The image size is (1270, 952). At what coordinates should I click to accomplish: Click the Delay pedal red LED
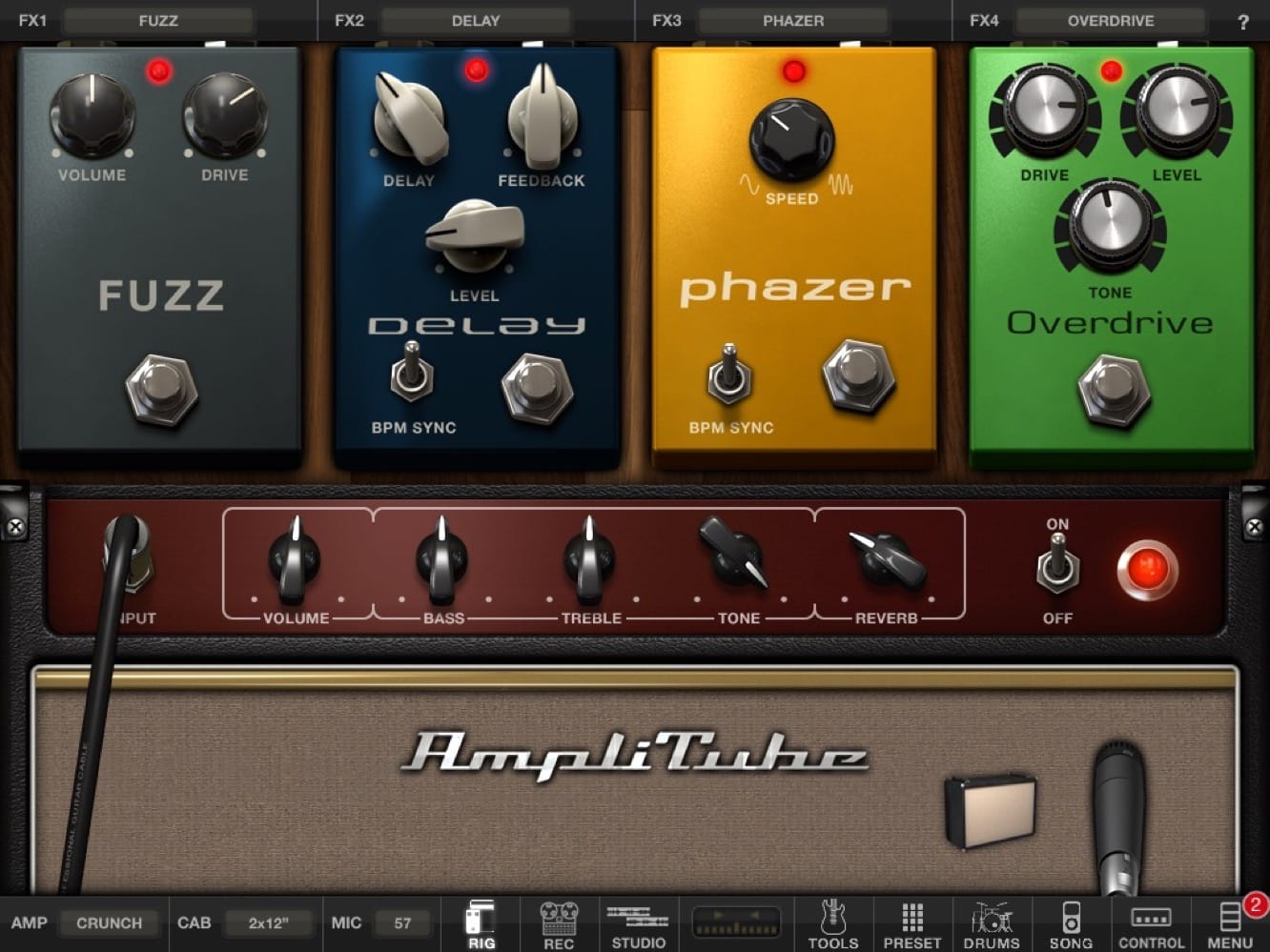tap(477, 69)
